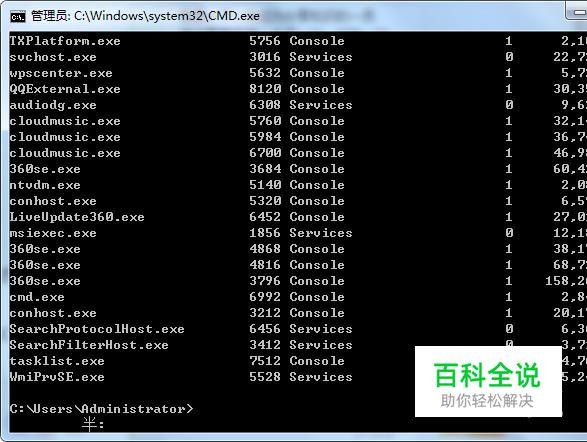The height and width of the screenshot is (442, 587).
Task: Click PID 5760 of first cloudmusic.exe
Action: click(x=265, y=121)
